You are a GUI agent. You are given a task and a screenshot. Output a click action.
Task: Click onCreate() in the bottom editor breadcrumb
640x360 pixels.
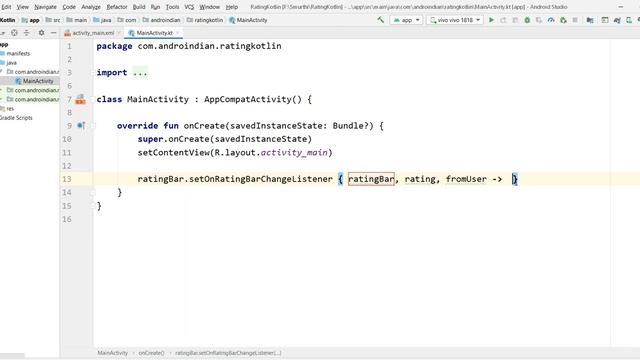pyautogui.click(x=151, y=353)
